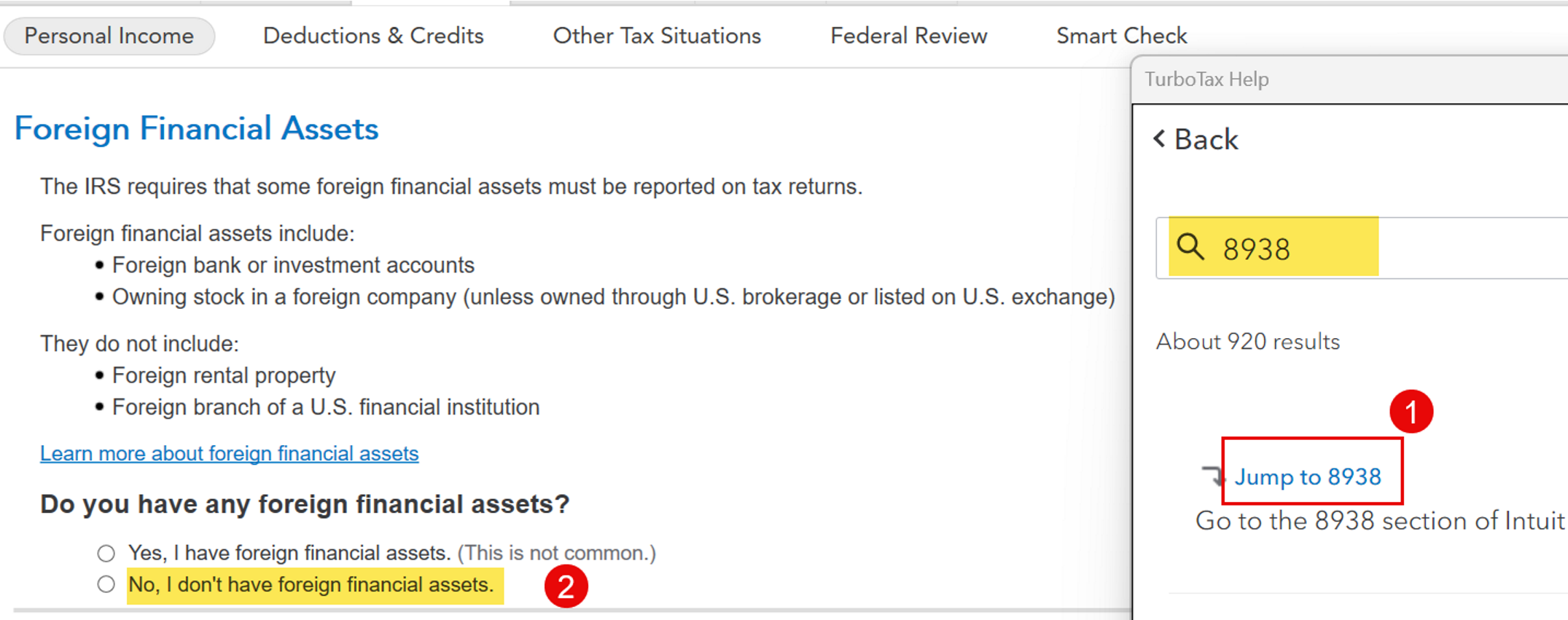Click the red number 1 annotation badge
1568x620 pixels.
(x=1411, y=412)
